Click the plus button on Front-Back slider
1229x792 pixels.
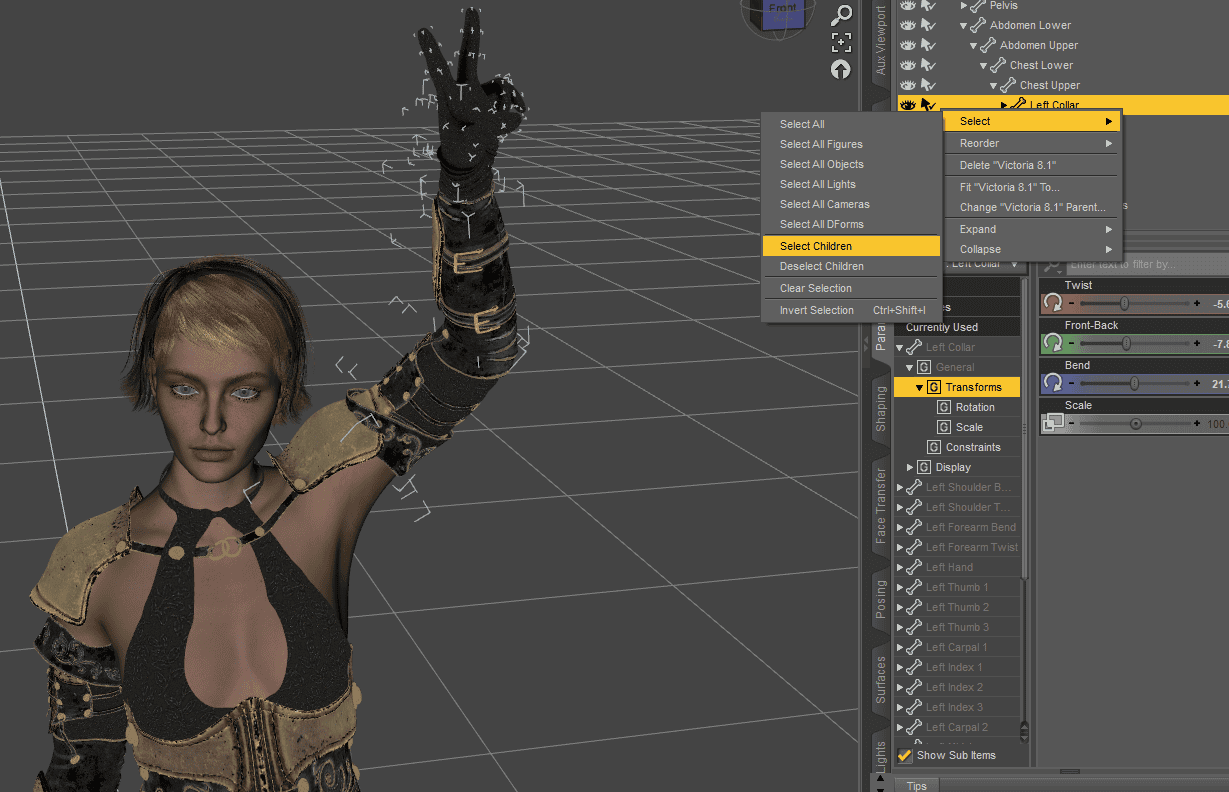[1196, 343]
